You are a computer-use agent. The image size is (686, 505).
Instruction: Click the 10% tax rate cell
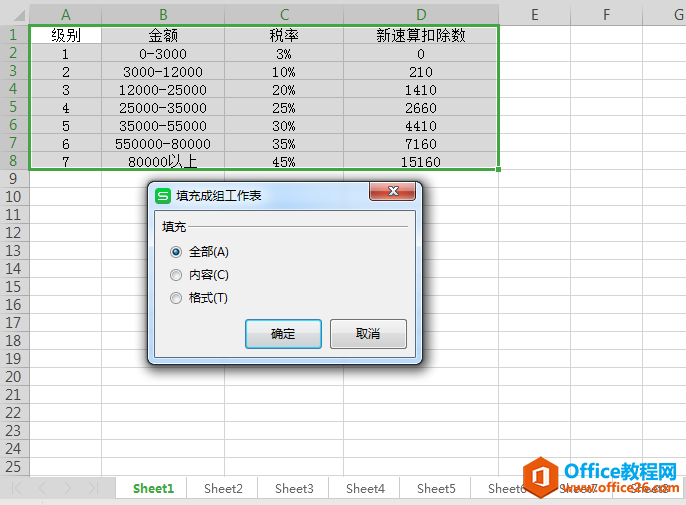284,72
